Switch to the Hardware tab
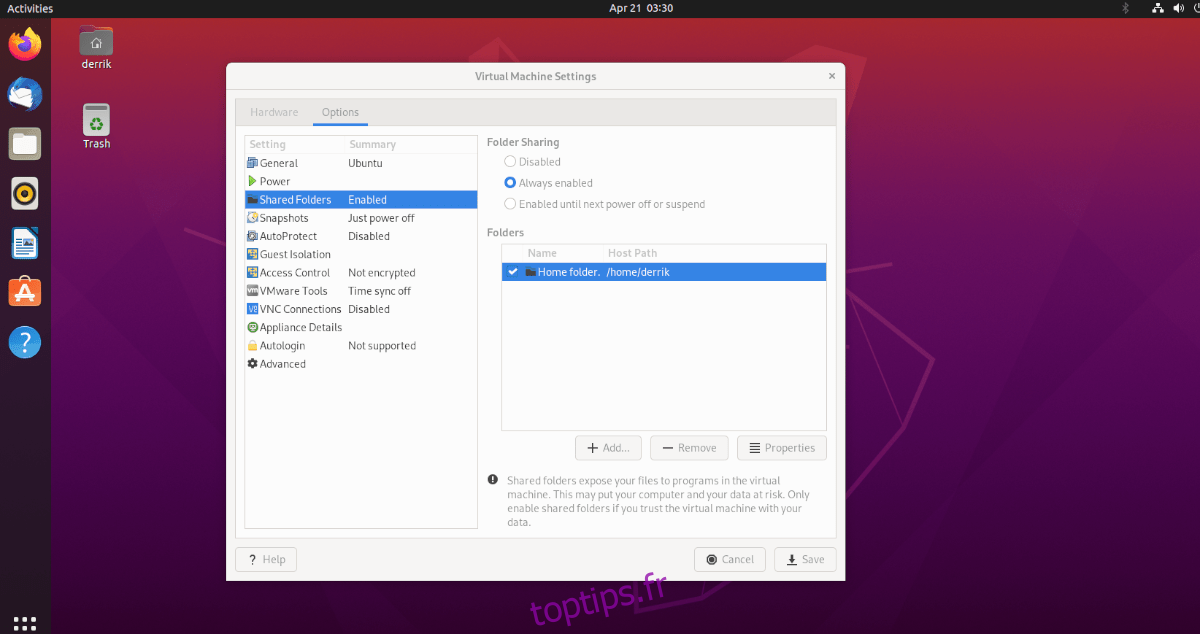The width and height of the screenshot is (1200, 634). point(274,112)
